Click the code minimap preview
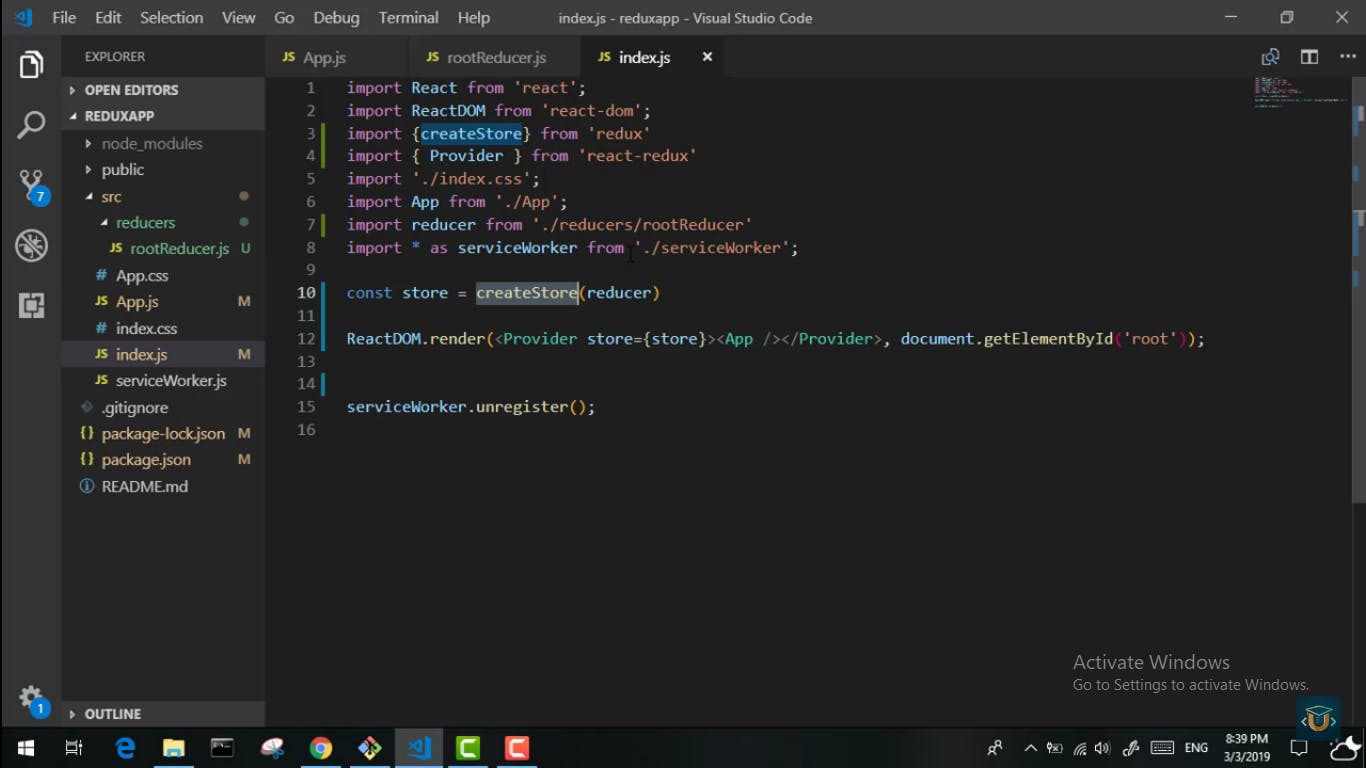 1301,92
